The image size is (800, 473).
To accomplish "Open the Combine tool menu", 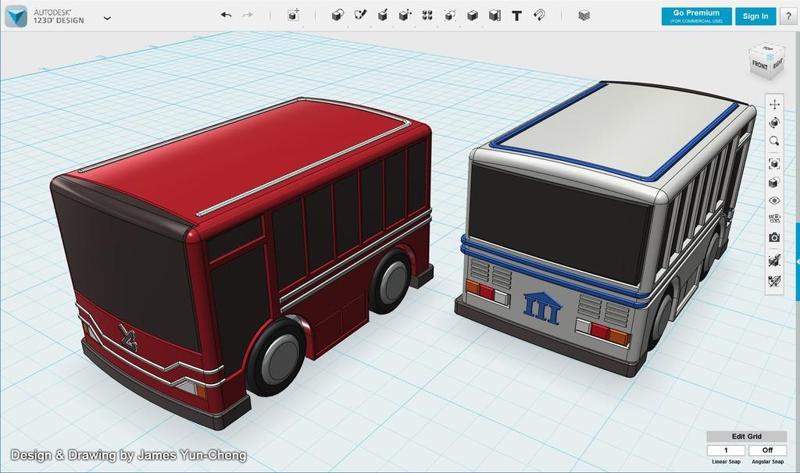I will (472, 15).
